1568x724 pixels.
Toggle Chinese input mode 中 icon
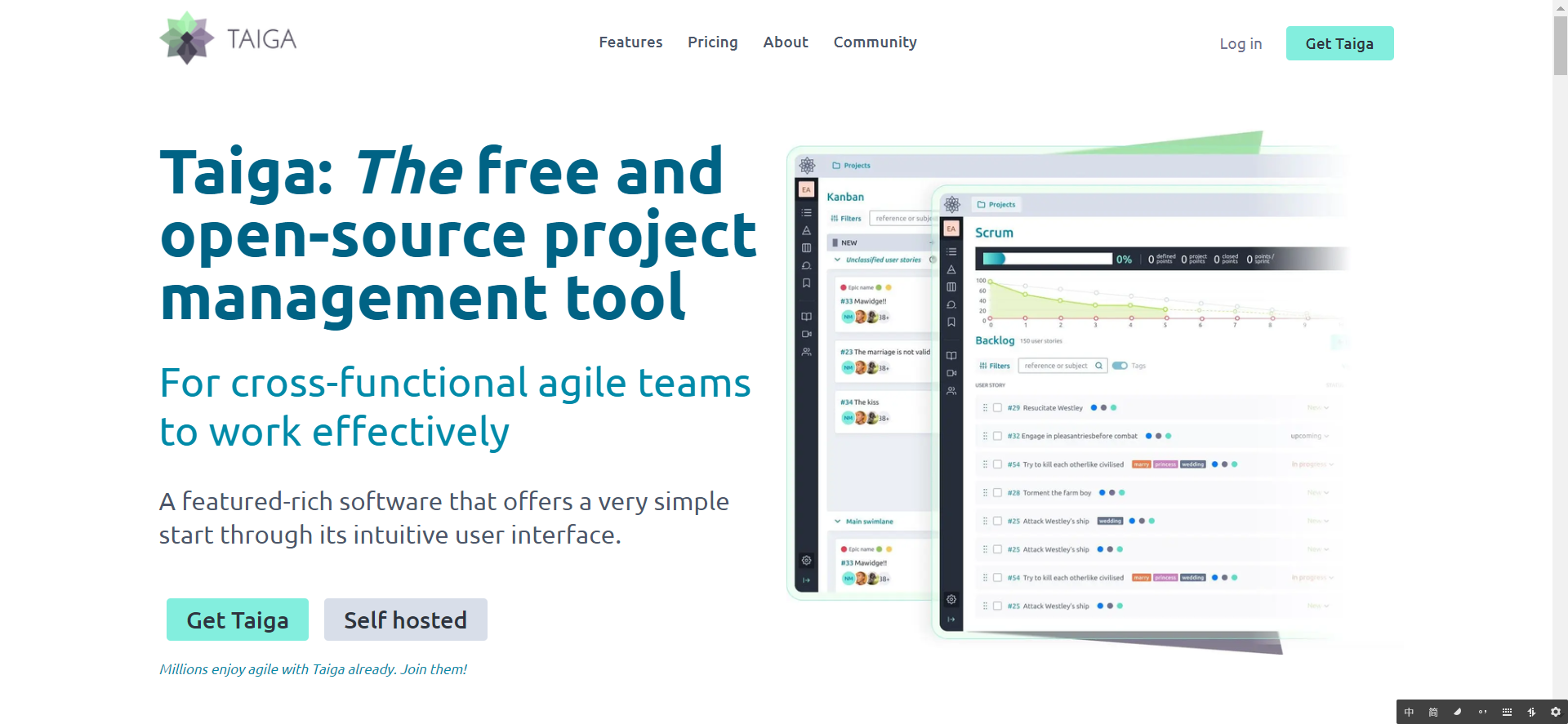pyautogui.click(x=1409, y=712)
